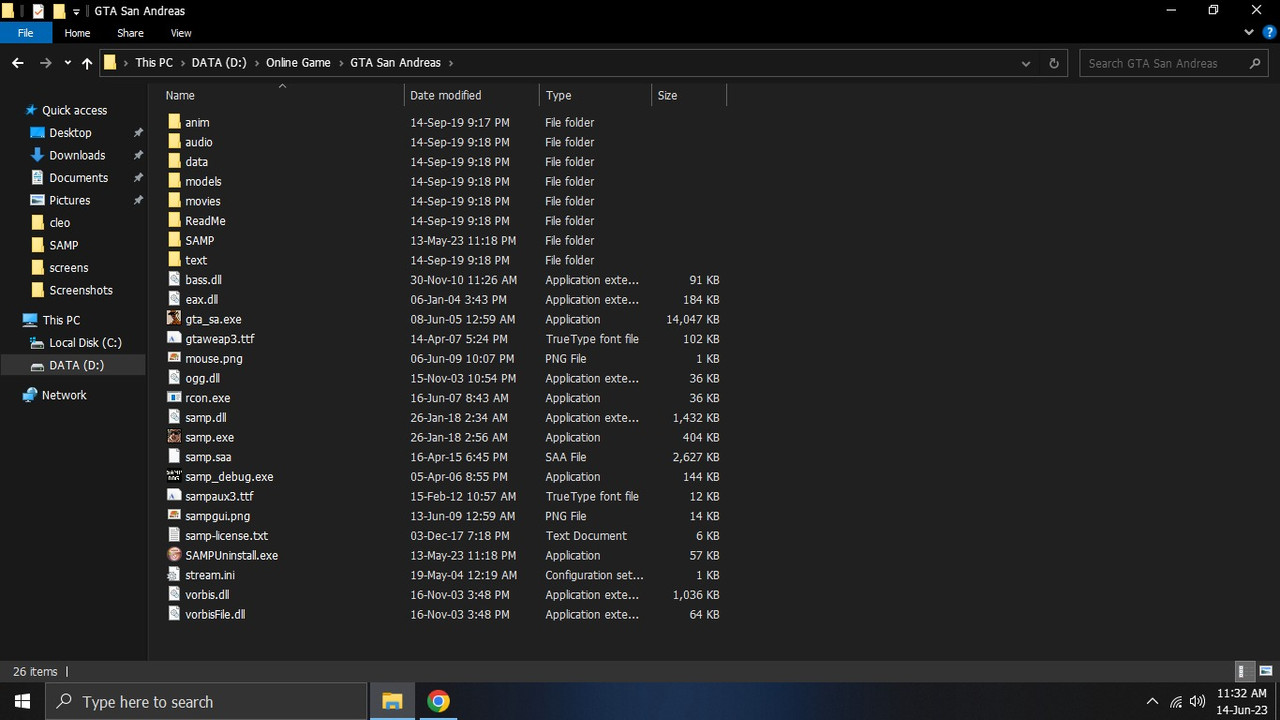1280x720 pixels.
Task: Open the address bar history dropdown
Action: (x=1026, y=63)
